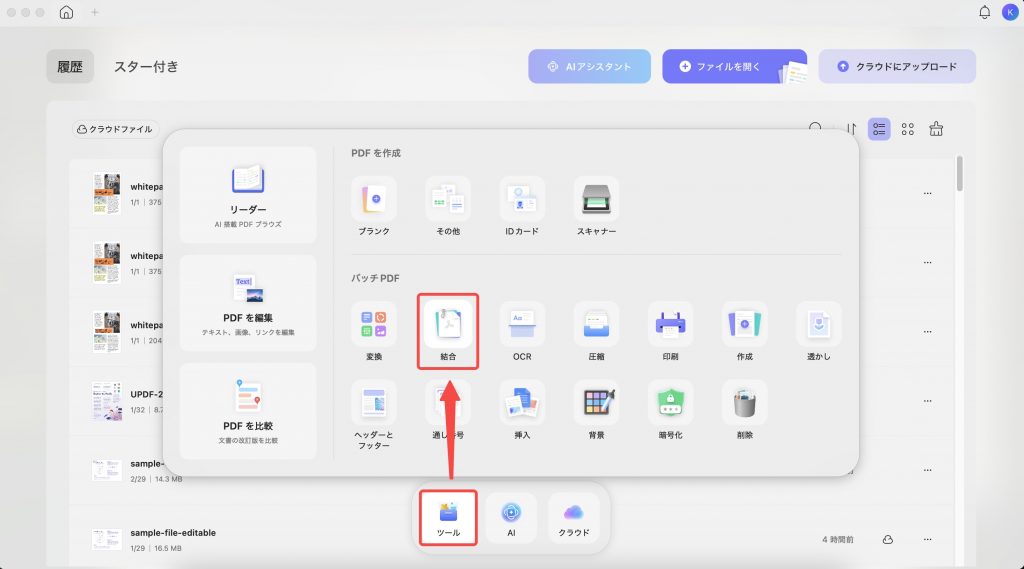Toggle the クラウドファイル filter chip
This screenshot has width=1024, height=569.
(x=115, y=129)
